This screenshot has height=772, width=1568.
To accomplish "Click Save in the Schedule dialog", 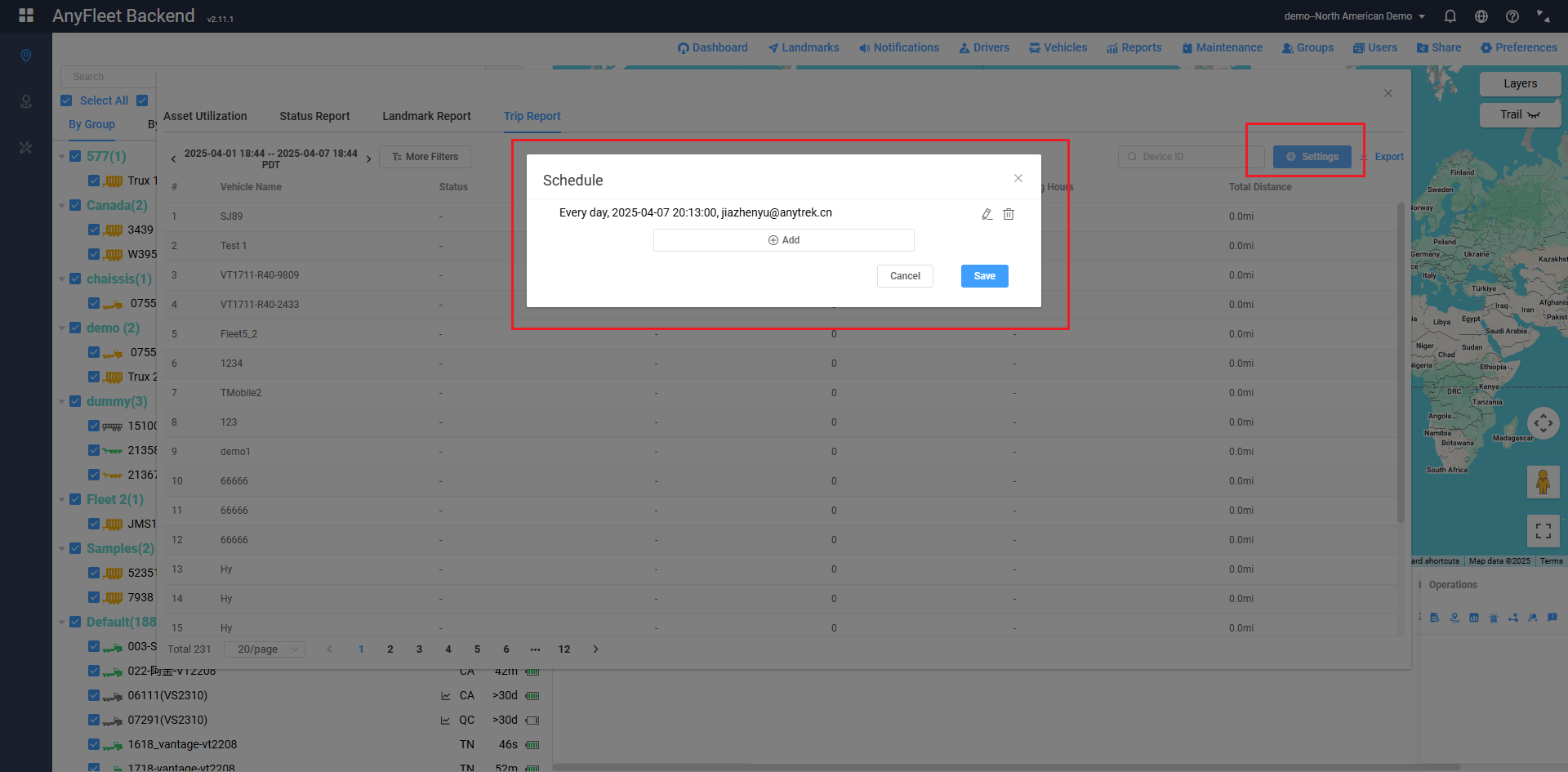I will click(x=984, y=276).
